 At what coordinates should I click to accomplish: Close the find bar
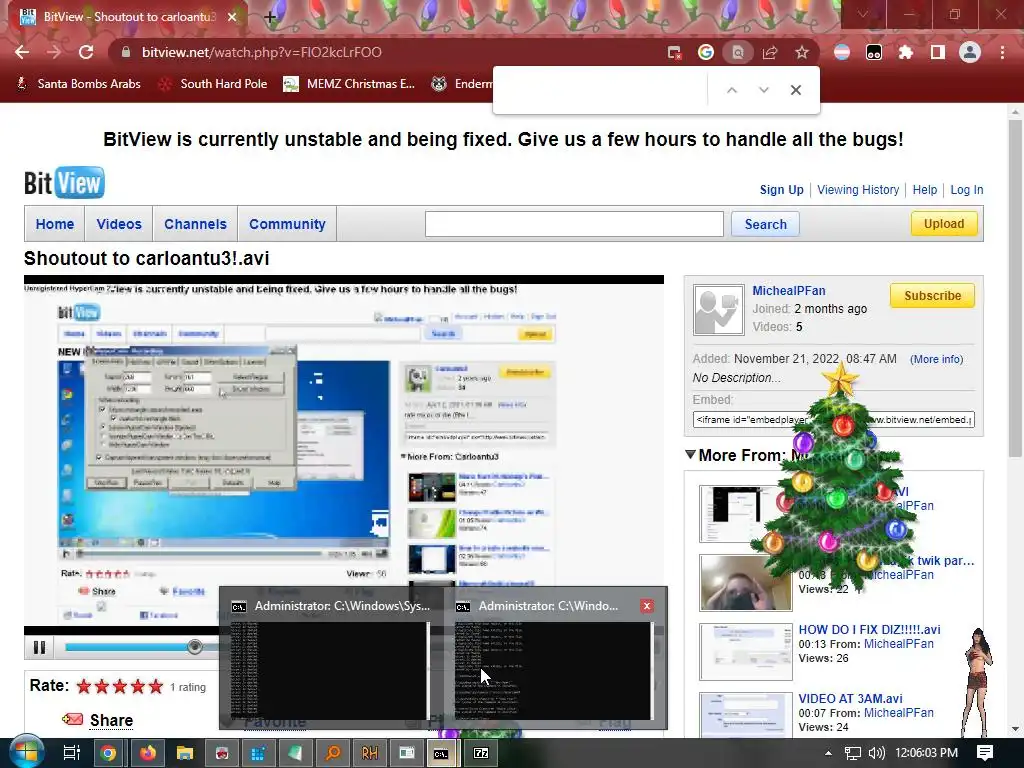tap(795, 90)
